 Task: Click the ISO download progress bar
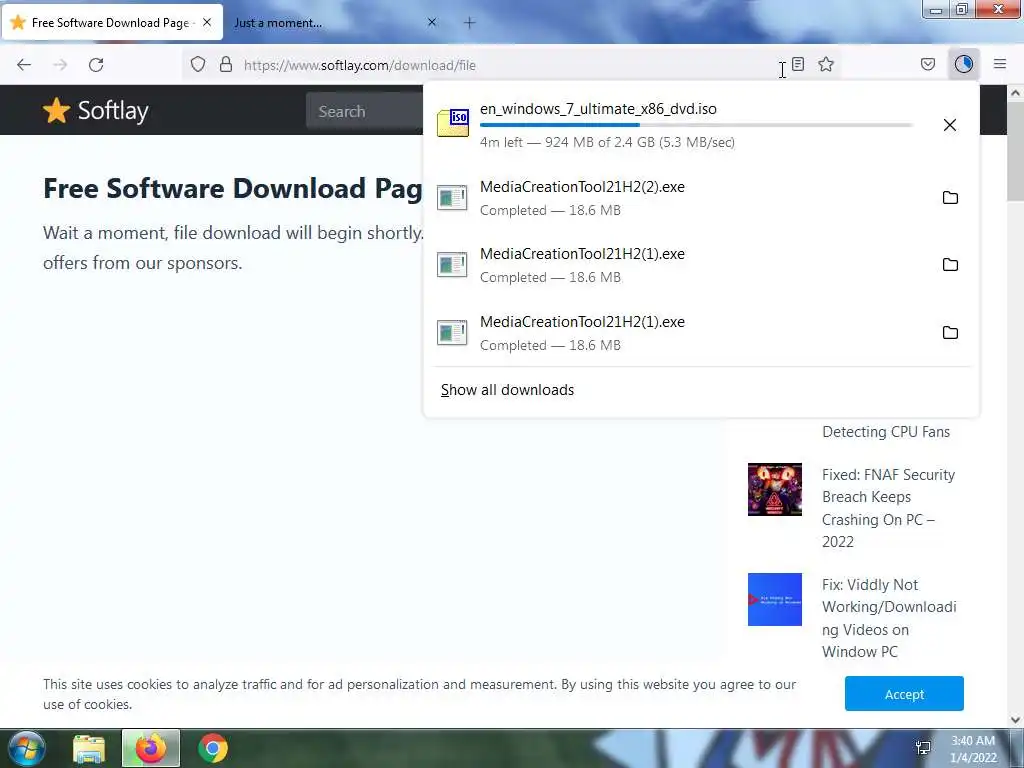pyautogui.click(x=696, y=125)
